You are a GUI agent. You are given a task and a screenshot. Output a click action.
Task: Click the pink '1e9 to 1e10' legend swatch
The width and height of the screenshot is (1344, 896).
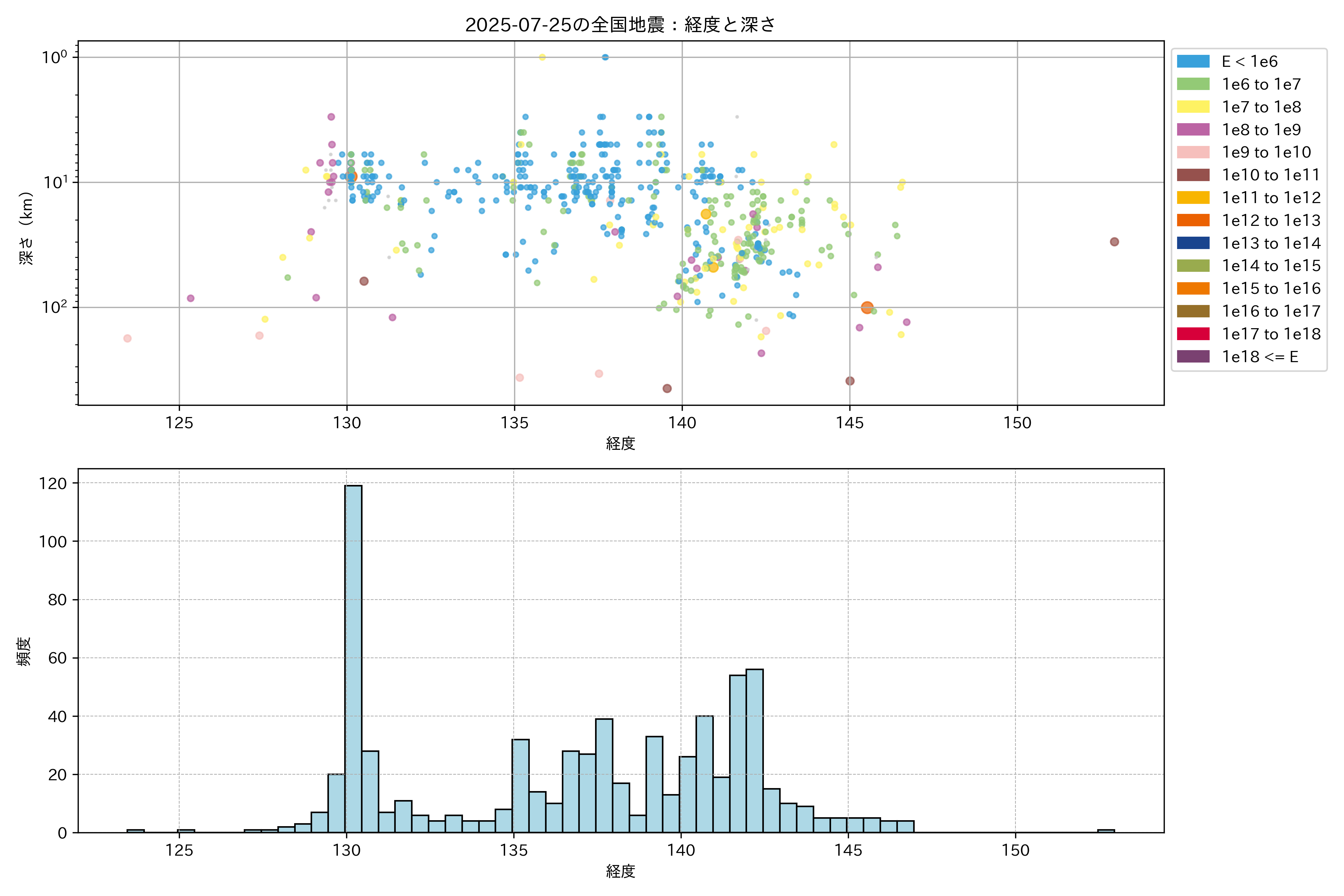[1192, 152]
